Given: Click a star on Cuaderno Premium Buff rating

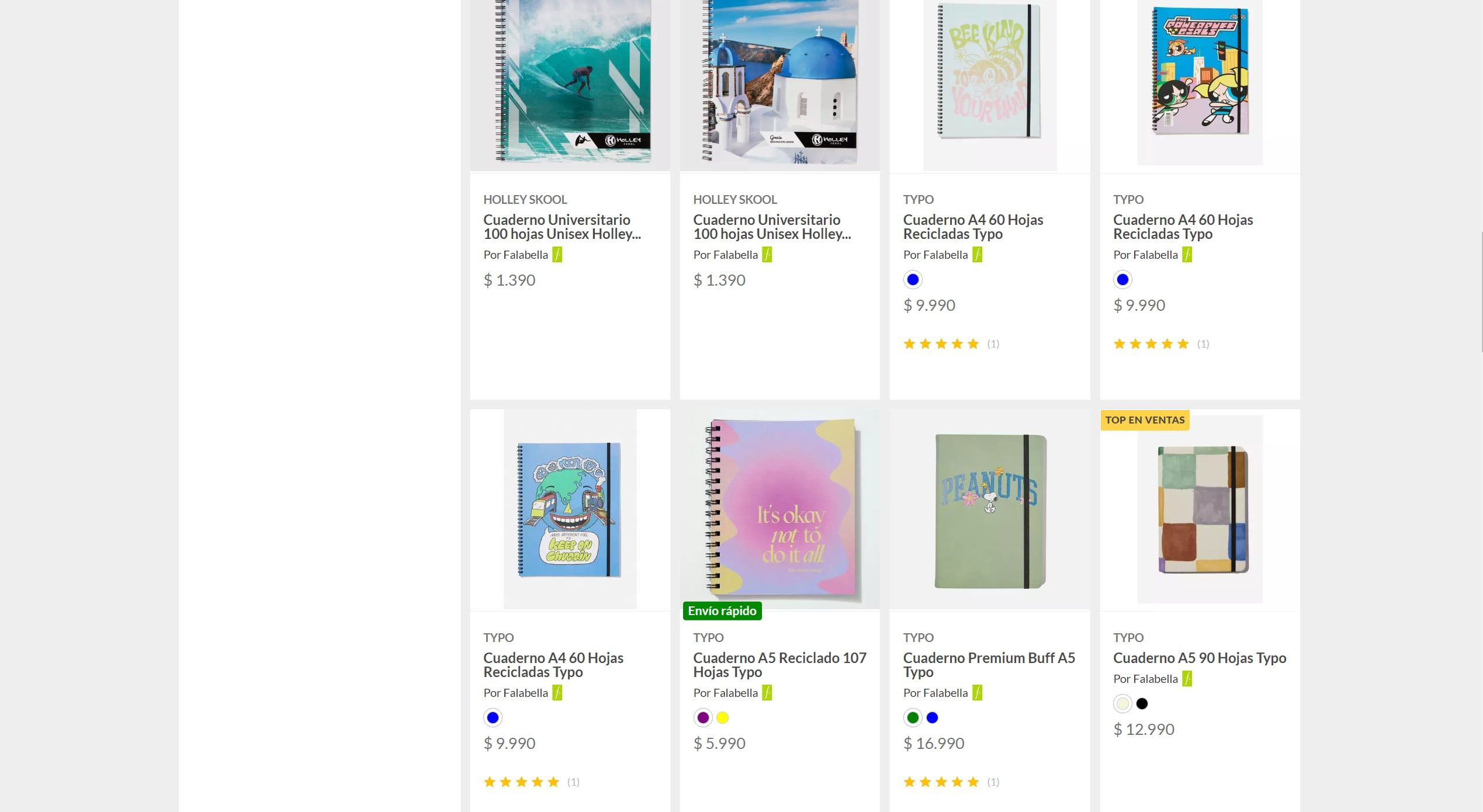Looking at the screenshot, I should pyautogui.click(x=941, y=781).
